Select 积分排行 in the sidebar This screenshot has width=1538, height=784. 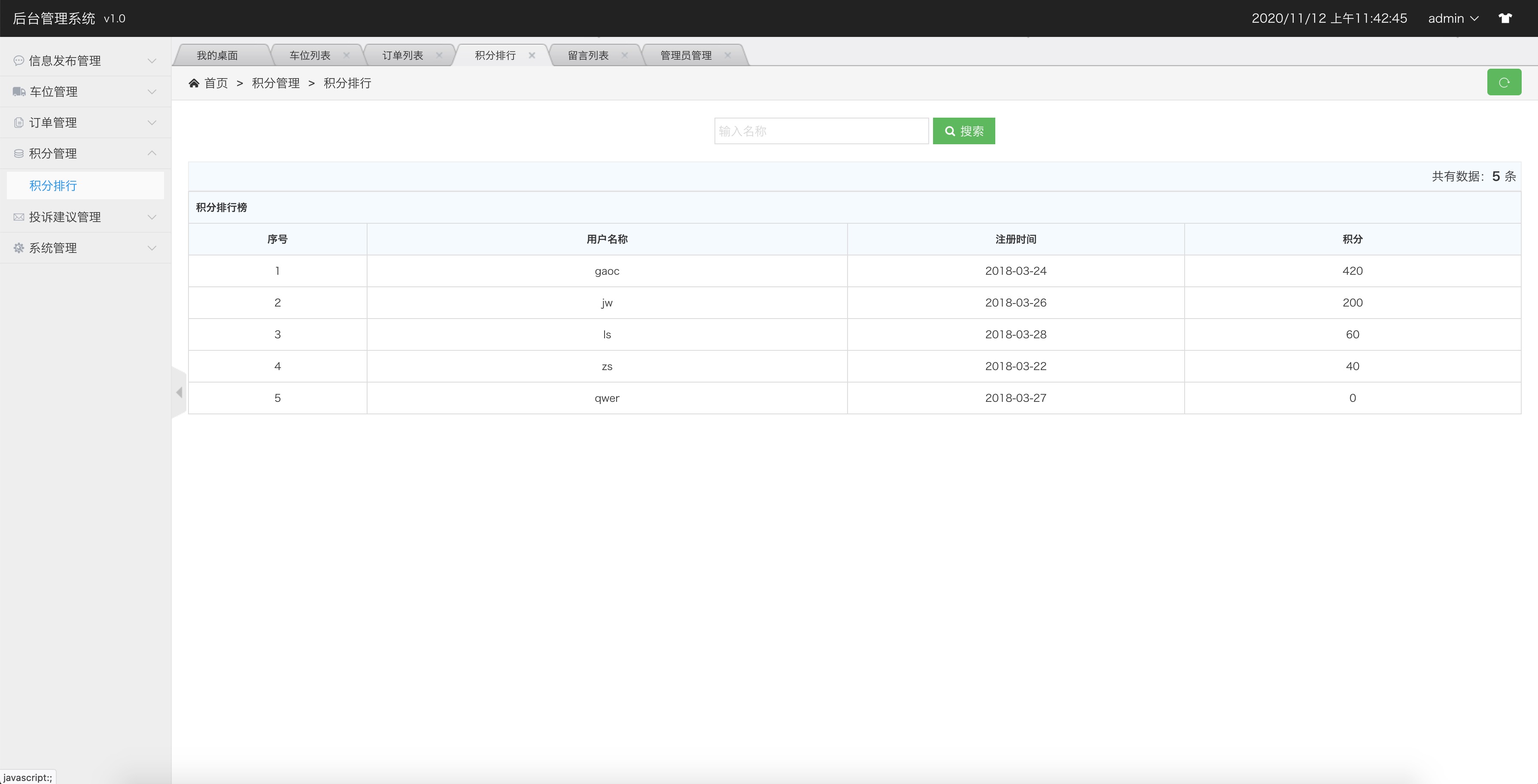53,186
